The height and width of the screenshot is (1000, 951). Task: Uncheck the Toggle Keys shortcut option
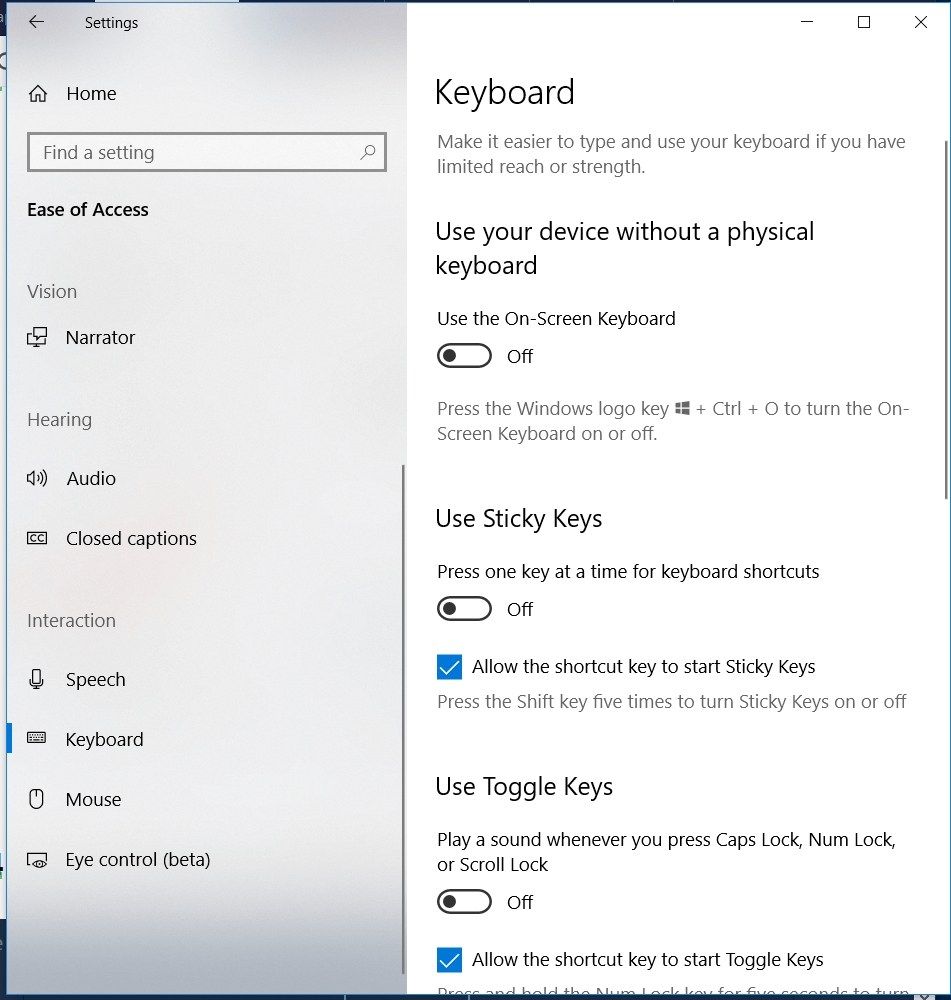[449, 959]
